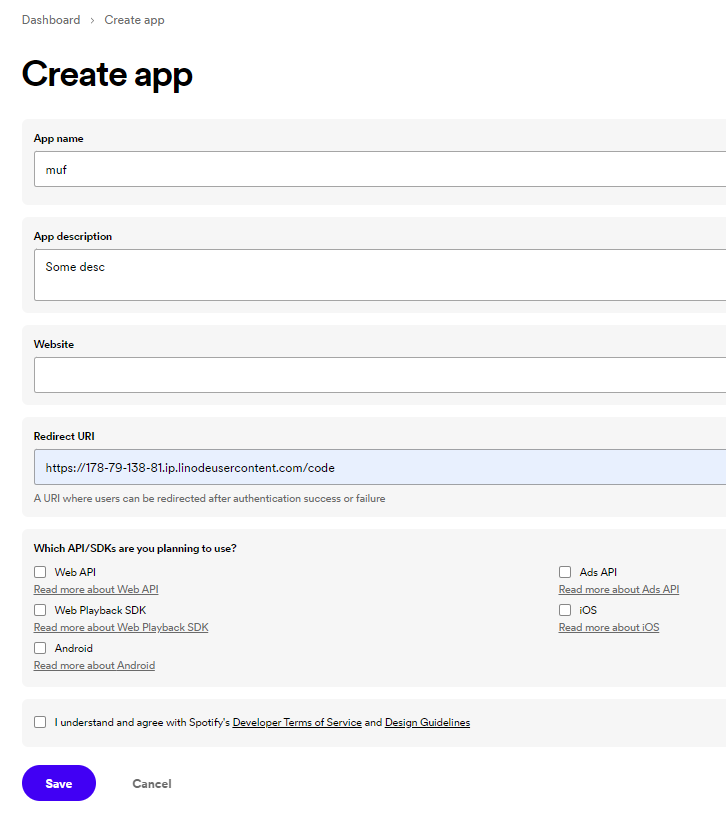Image resolution: width=726 pixels, height=817 pixels.
Task: Open Read more about Android link
Action: (x=94, y=665)
